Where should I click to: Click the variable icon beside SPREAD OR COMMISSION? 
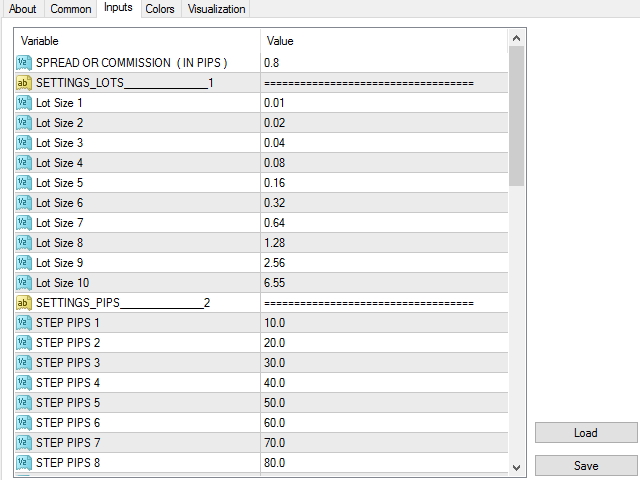pos(24,63)
